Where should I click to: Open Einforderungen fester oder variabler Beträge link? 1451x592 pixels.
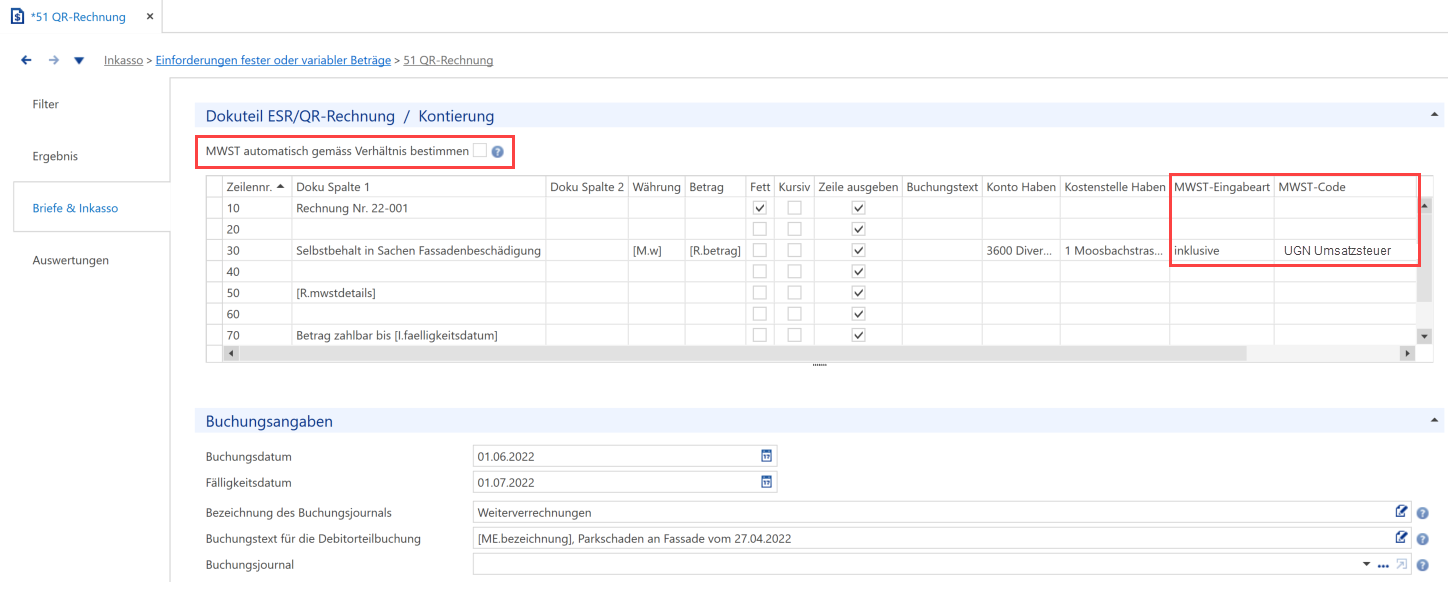click(x=273, y=60)
